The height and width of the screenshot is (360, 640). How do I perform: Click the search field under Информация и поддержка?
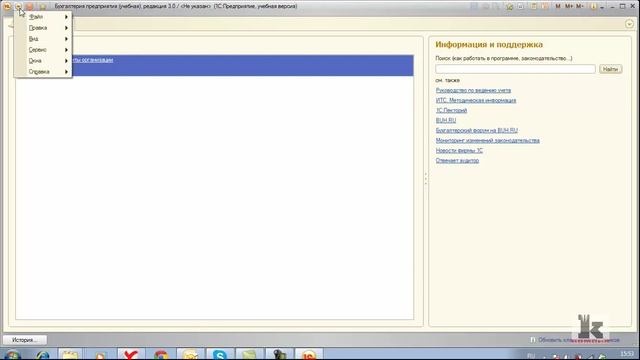tap(515, 69)
